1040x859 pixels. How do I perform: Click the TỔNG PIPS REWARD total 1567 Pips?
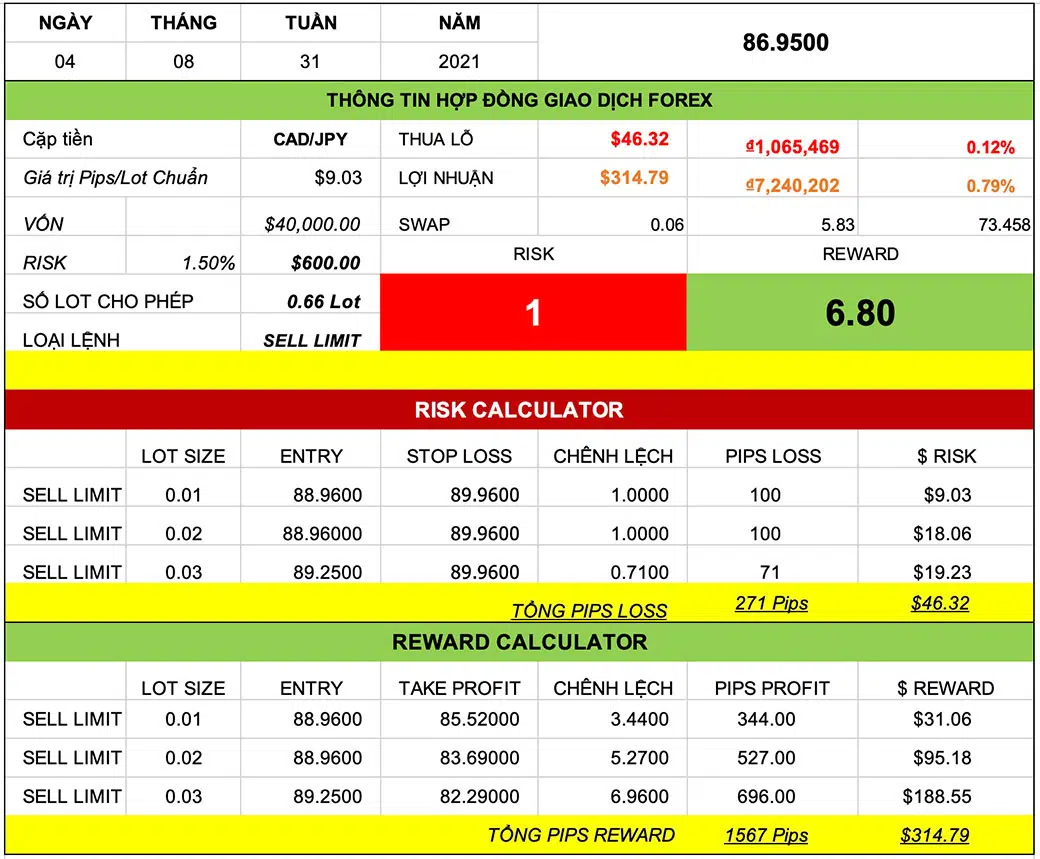tap(766, 834)
